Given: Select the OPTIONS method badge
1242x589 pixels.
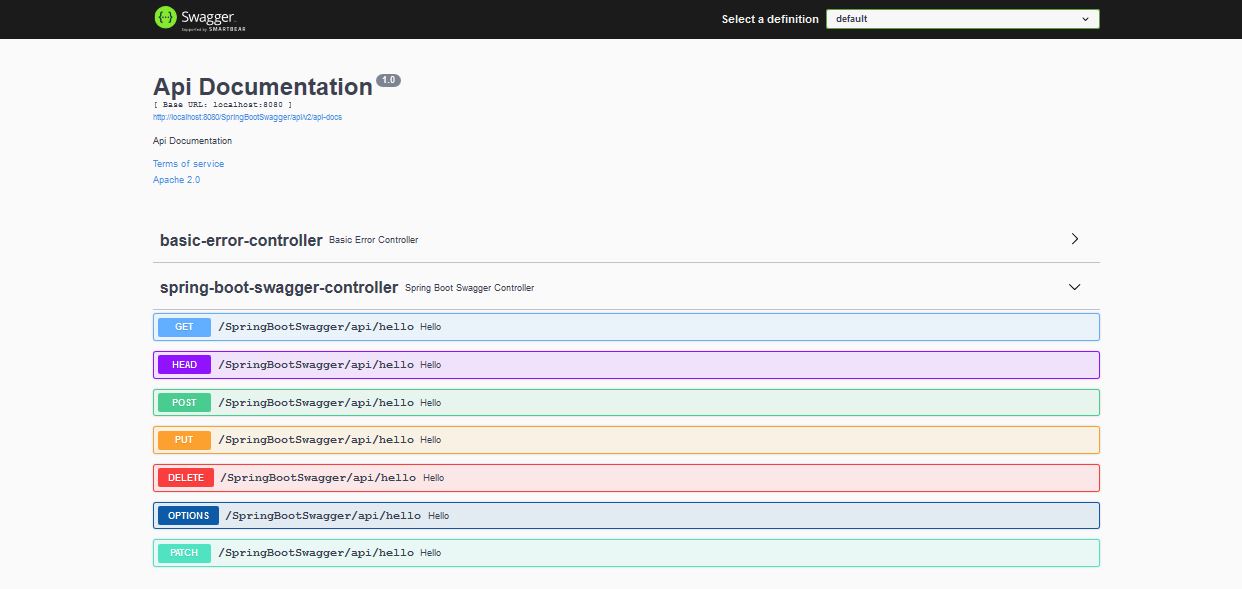Looking at the screenshot, I should pyautogui.click(x=187, y=515).
